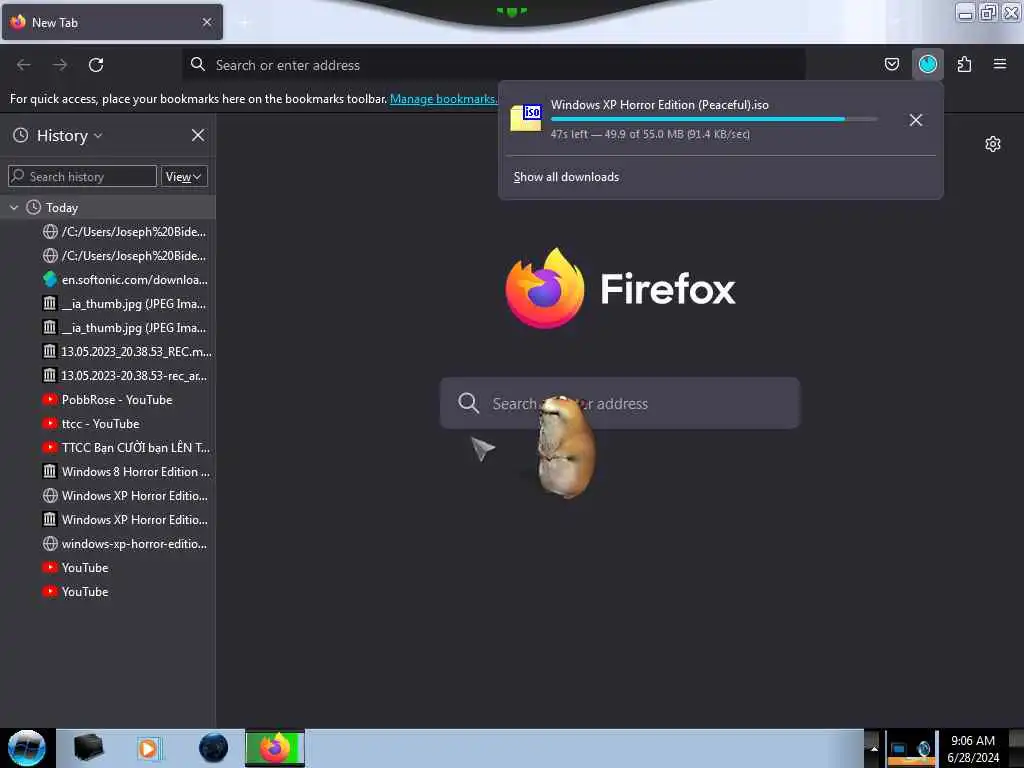The height and width of the screenshot is (768, 1024).
Task: Click the download progress bar
Action: pos(714,119)
